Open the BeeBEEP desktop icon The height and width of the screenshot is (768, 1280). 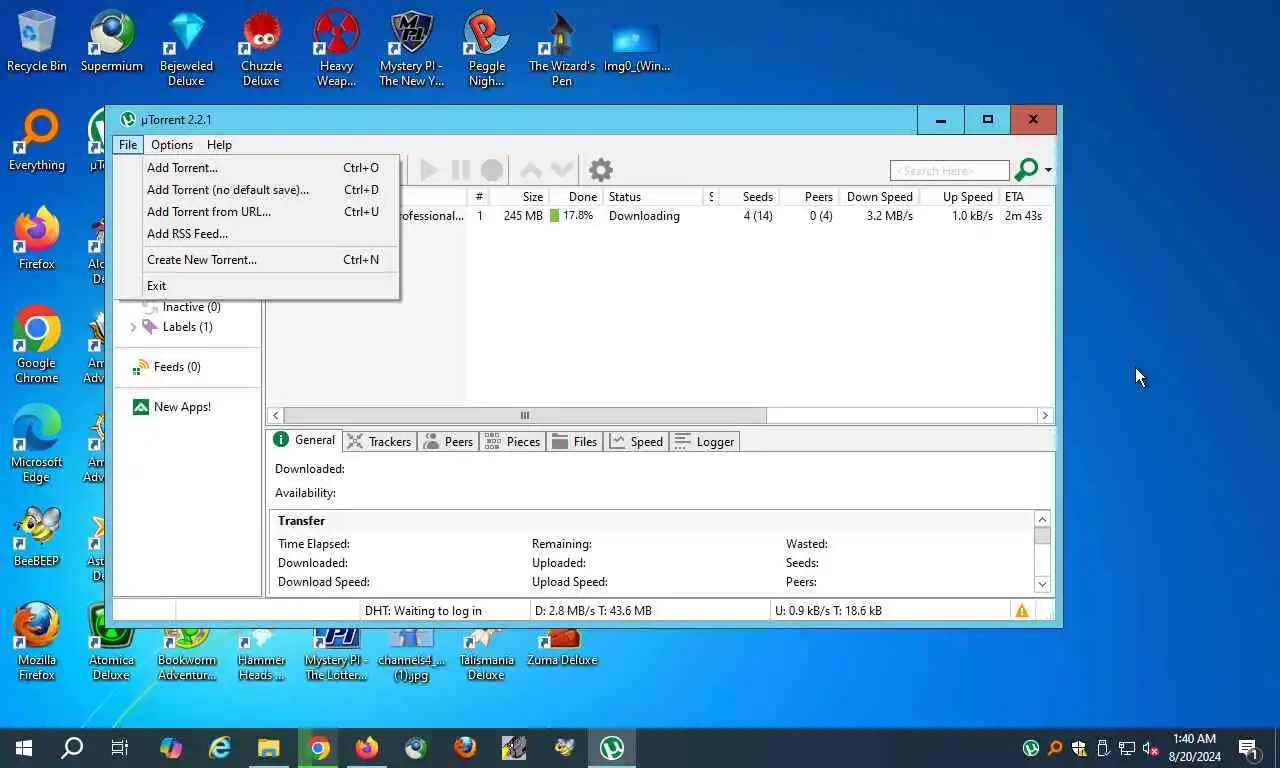(37, 536)
